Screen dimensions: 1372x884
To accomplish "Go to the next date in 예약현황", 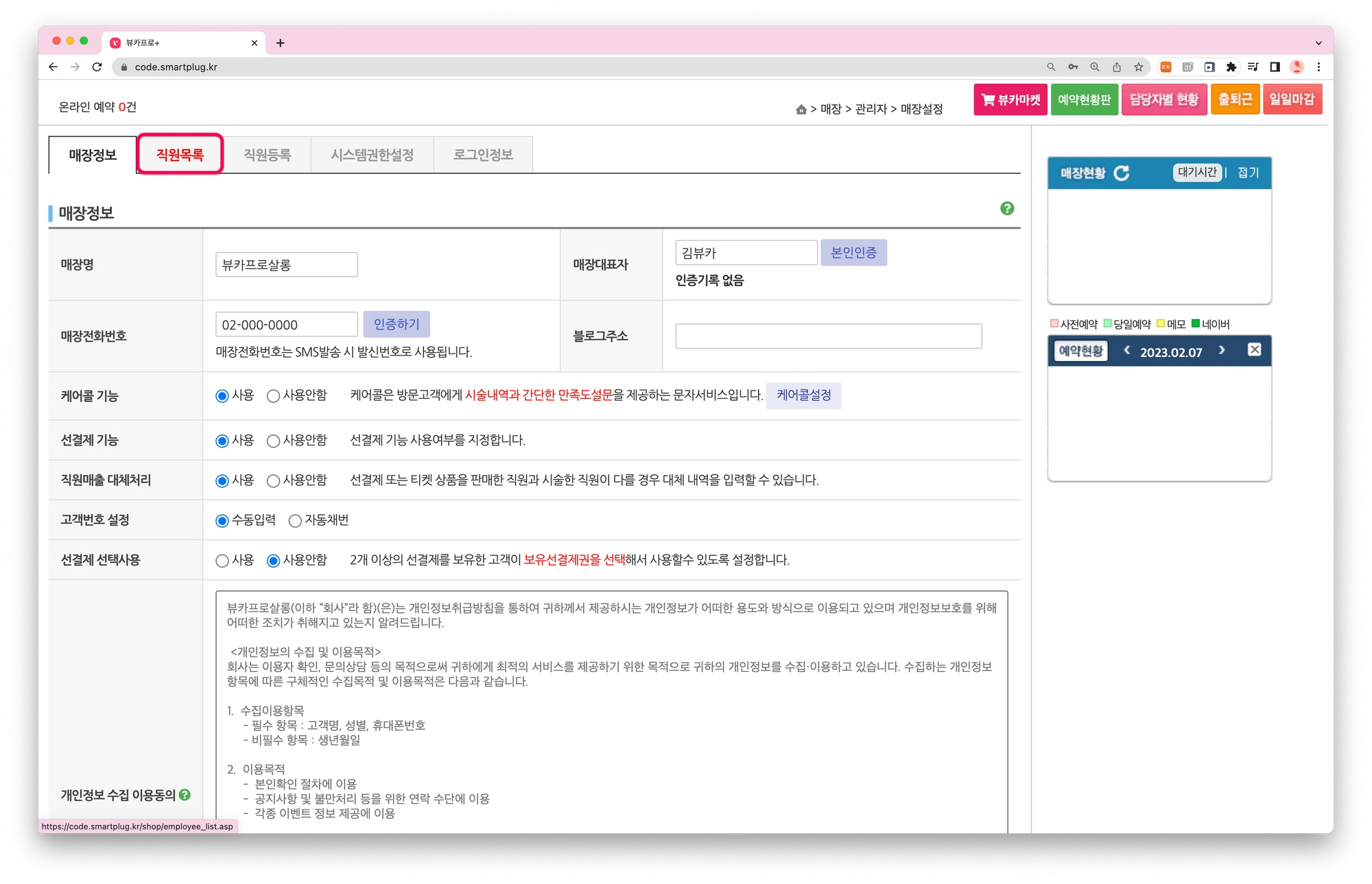I will pyautogui.click(x=1222, y=351).
